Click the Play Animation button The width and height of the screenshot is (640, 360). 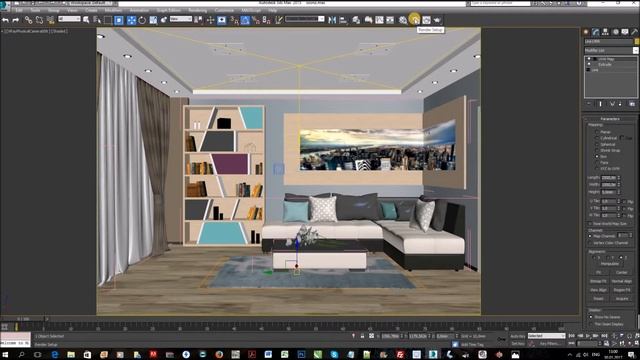[x=588, y=336]
